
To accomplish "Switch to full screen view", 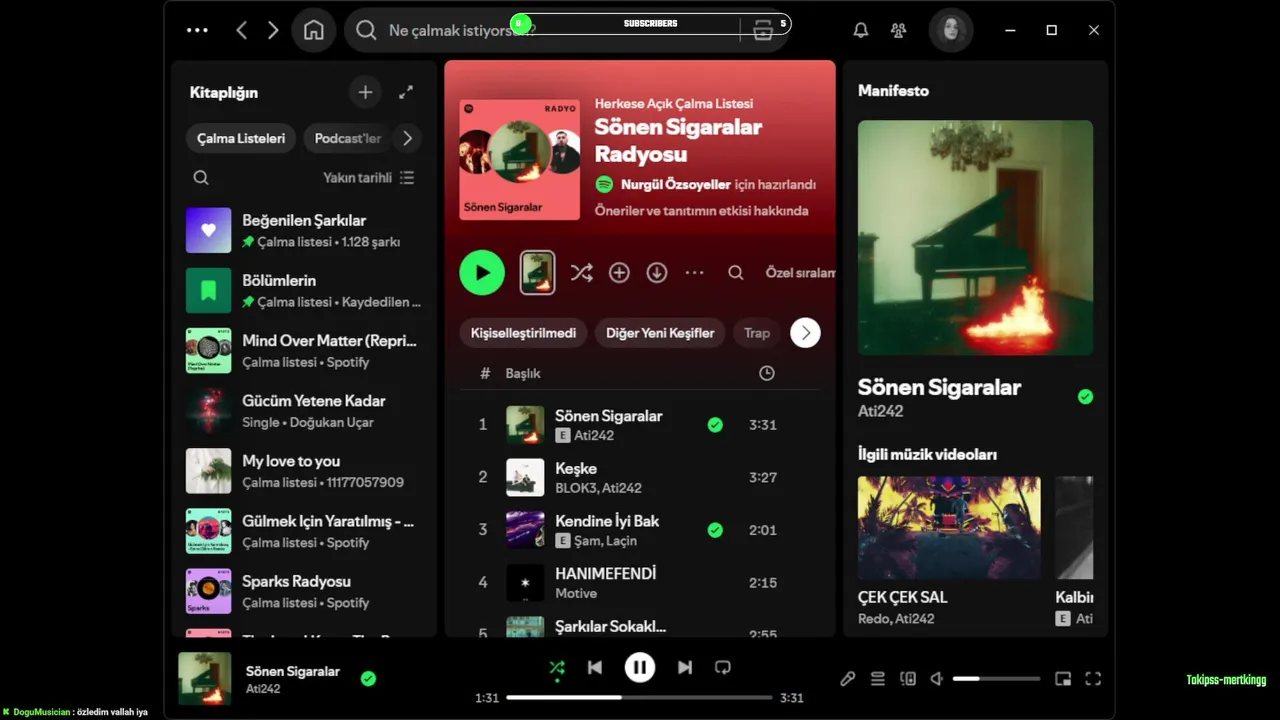I will pyautogui.click(x=1093, y=679).
